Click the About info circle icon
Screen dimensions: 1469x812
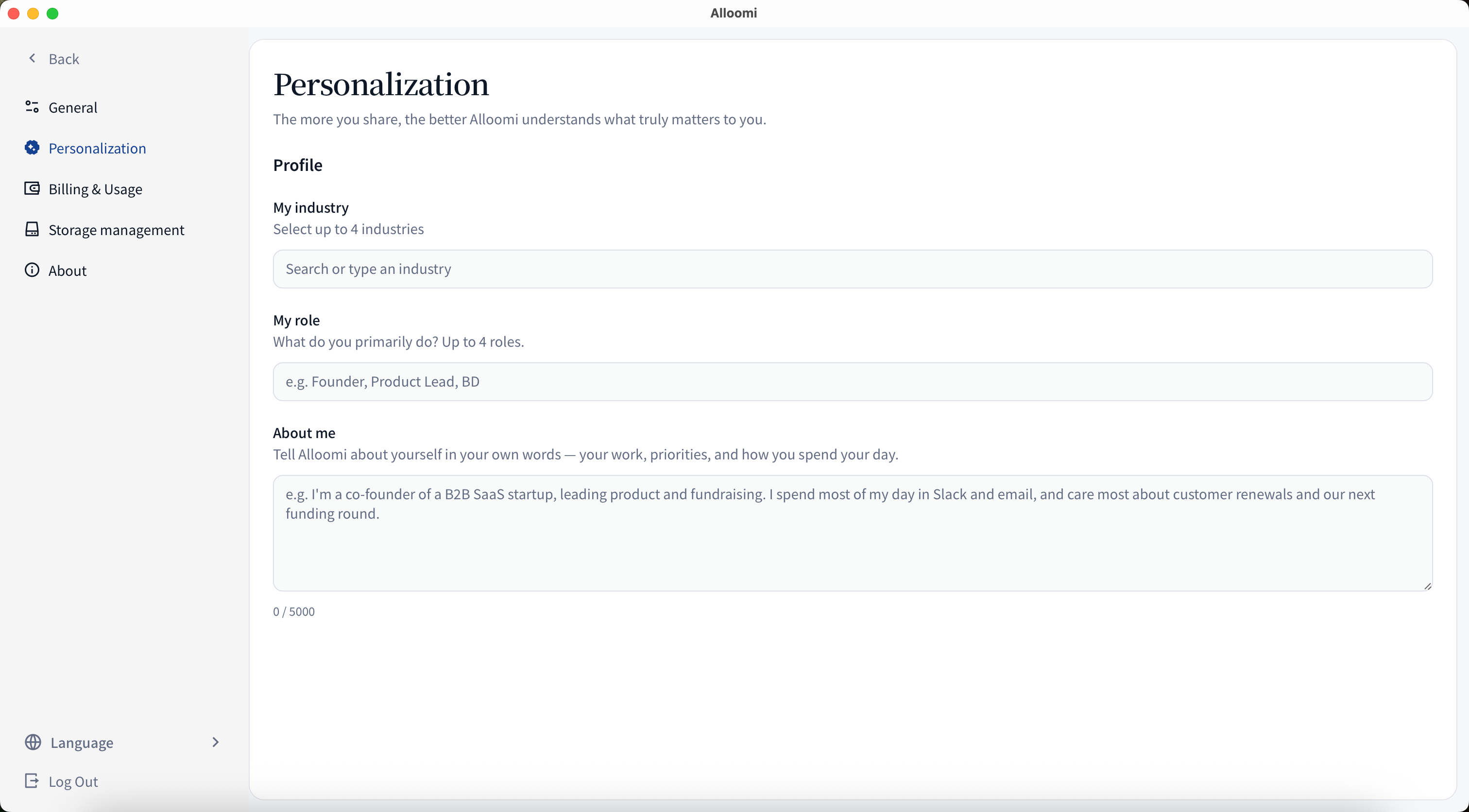point(32,270)
